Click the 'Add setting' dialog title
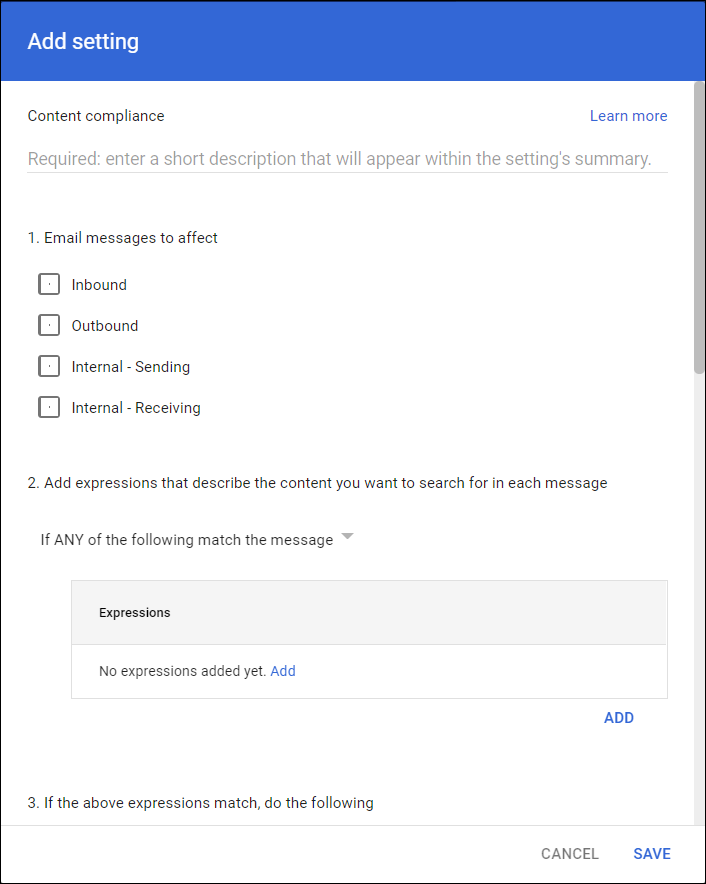The width and height of the screenshot is (706, 884). [83, 42]
